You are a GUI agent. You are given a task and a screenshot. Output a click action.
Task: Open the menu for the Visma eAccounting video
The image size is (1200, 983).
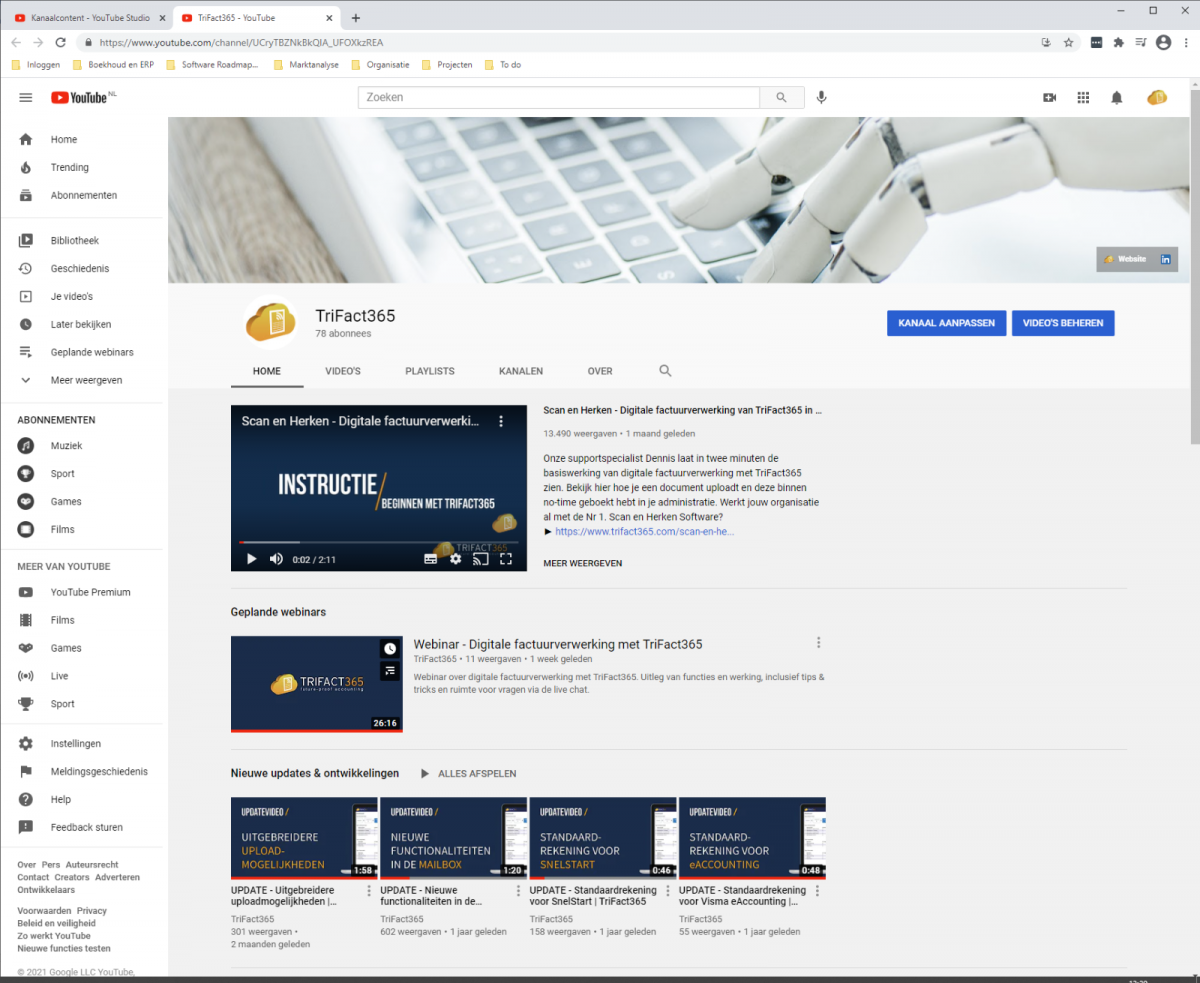click(x=817, y=891)
